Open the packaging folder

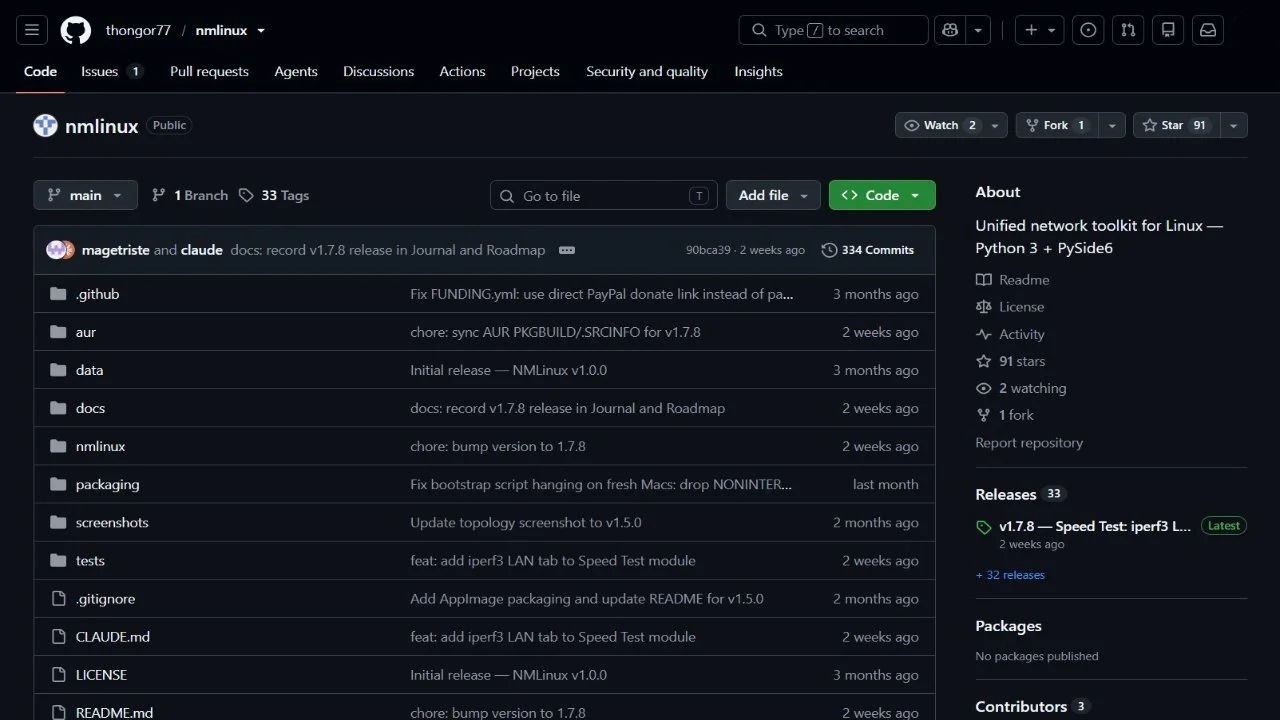click(x=107, y=484)
